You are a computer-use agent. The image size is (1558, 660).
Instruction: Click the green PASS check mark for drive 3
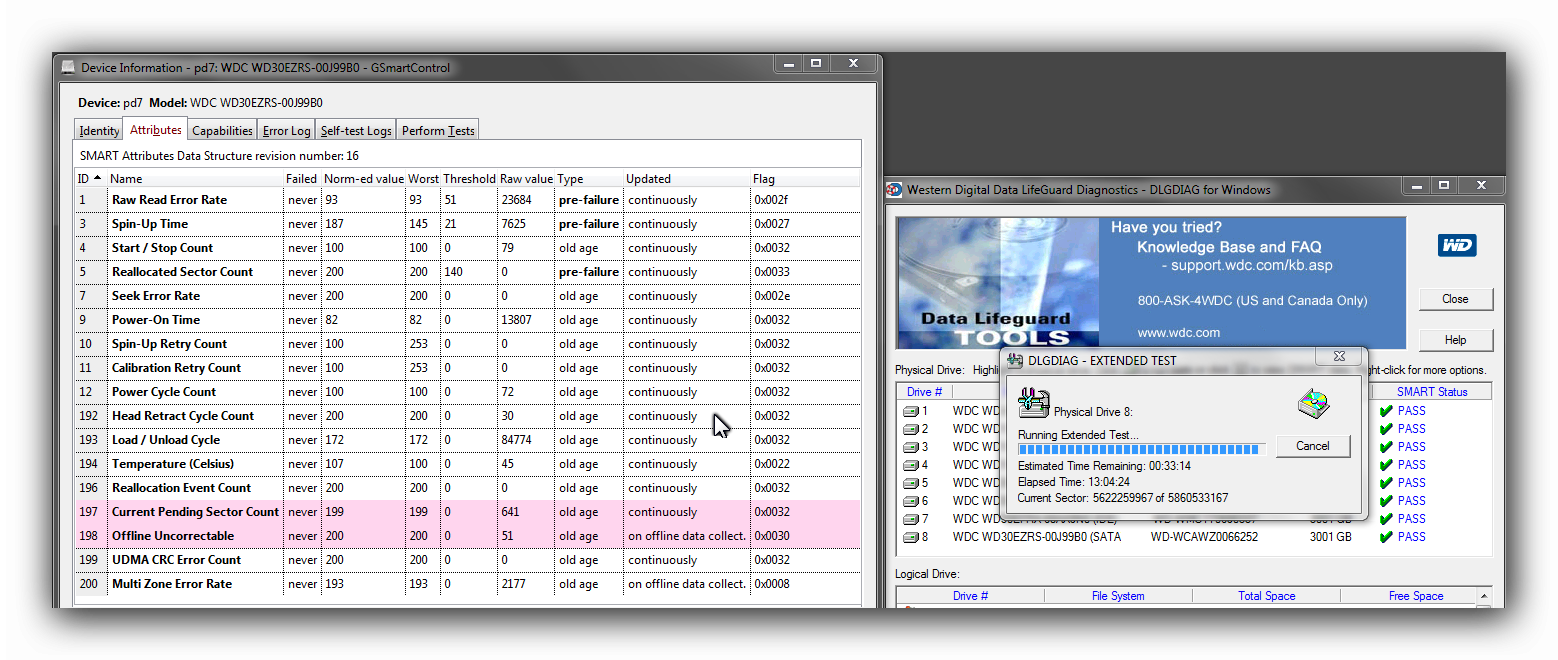coord(1386,447)
